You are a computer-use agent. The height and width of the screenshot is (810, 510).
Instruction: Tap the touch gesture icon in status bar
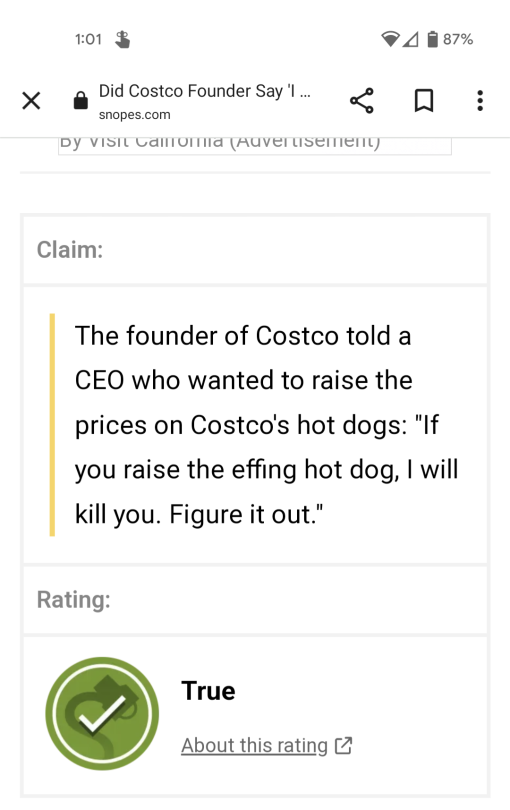click(122, 39)
